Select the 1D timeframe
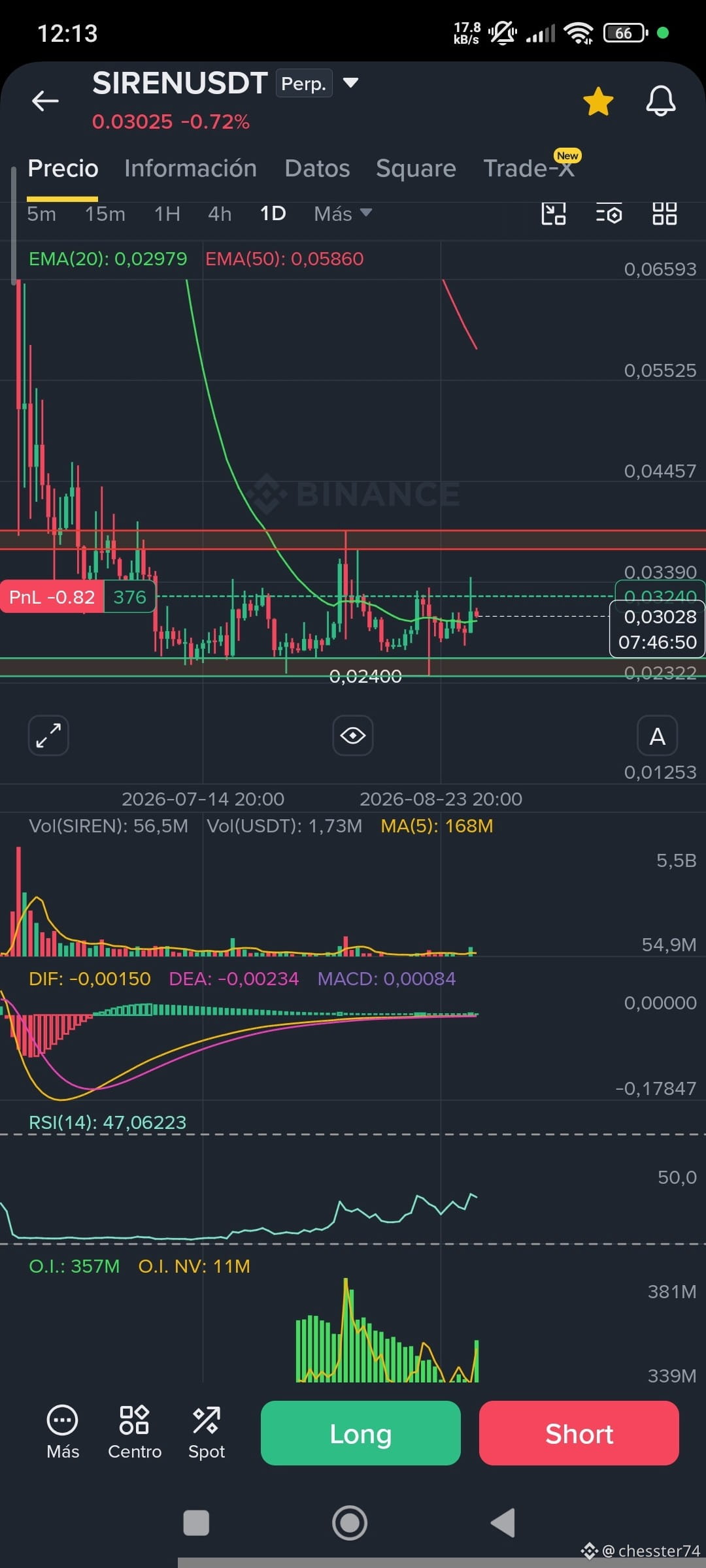The image size is (706, 1568). click(x=273, y=214)
